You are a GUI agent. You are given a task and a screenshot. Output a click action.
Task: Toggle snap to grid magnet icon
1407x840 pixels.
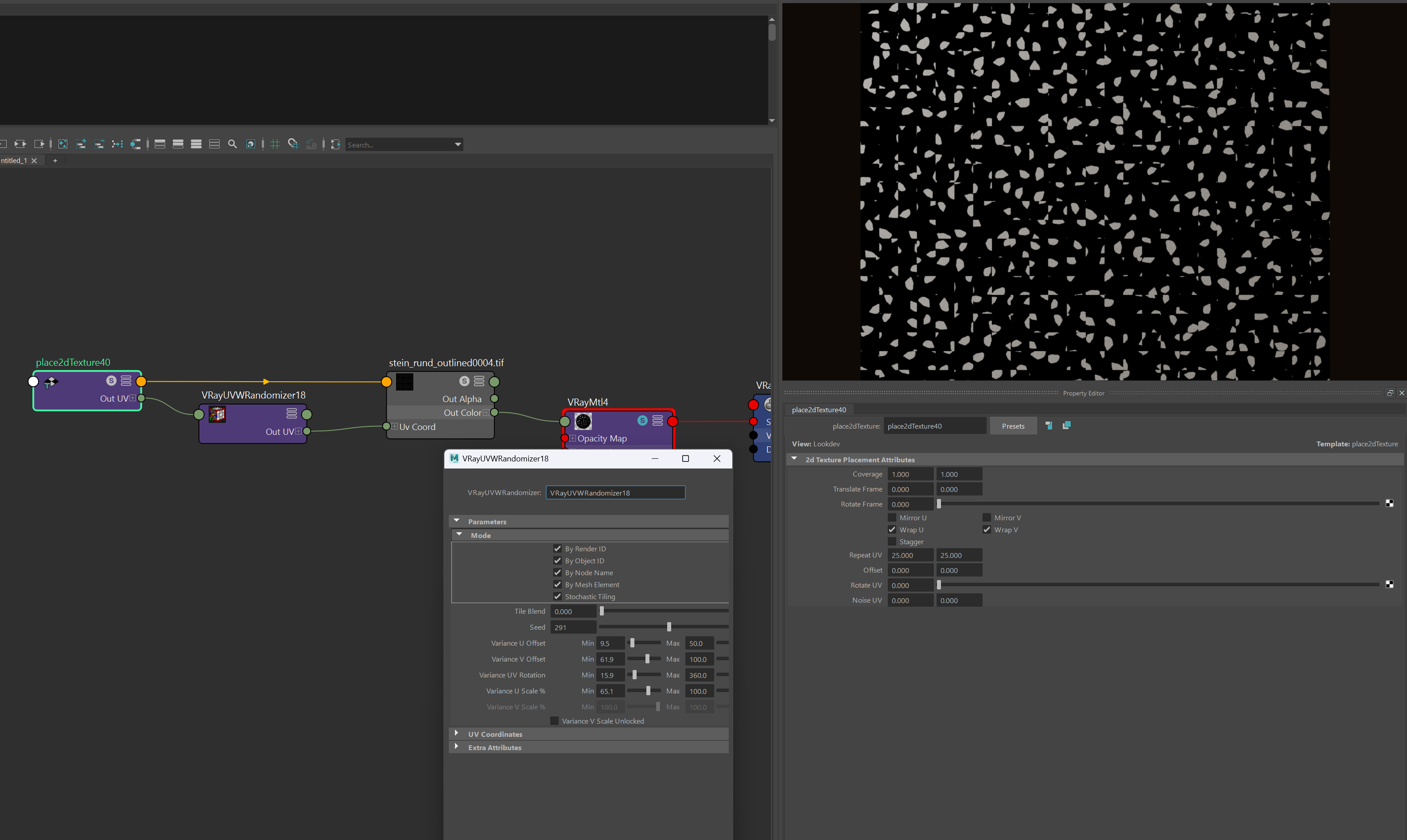click(x=293, y=144)
